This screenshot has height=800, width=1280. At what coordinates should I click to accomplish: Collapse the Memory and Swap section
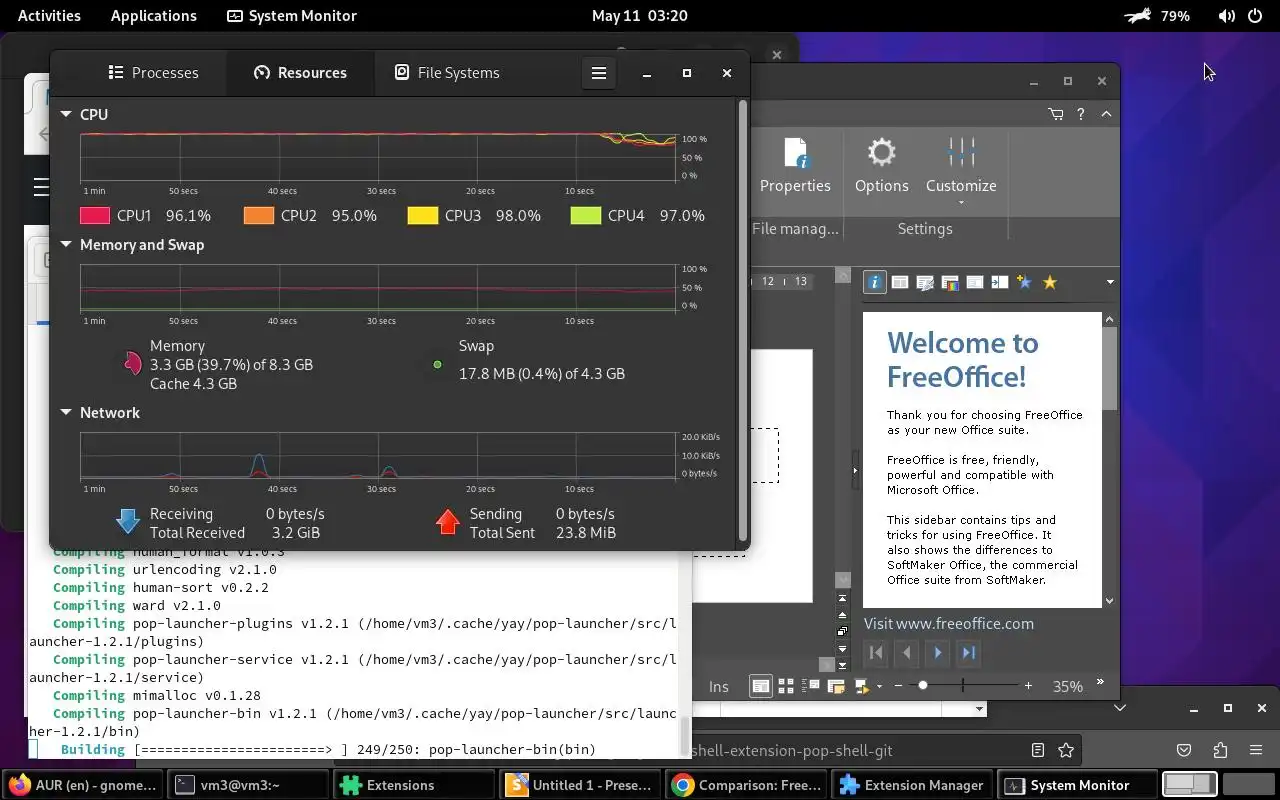click(x=66, y=245)
